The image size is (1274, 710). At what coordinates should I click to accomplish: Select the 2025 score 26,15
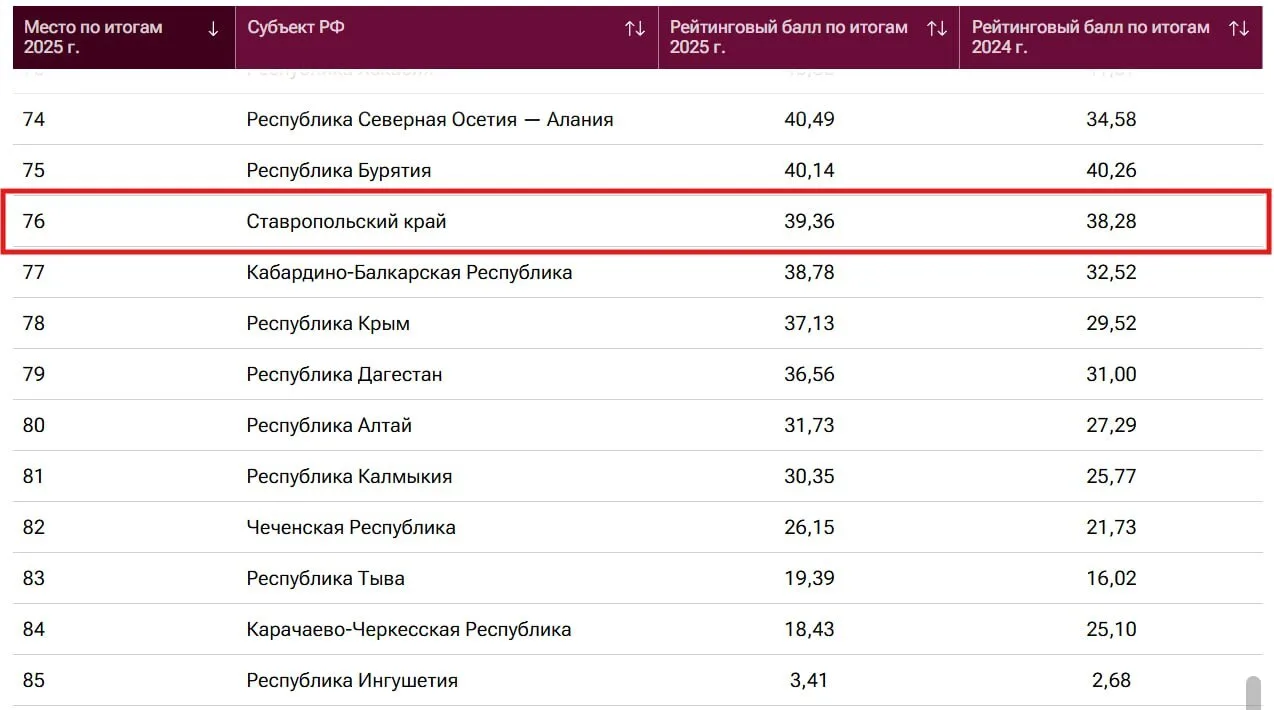coord(809,527)
